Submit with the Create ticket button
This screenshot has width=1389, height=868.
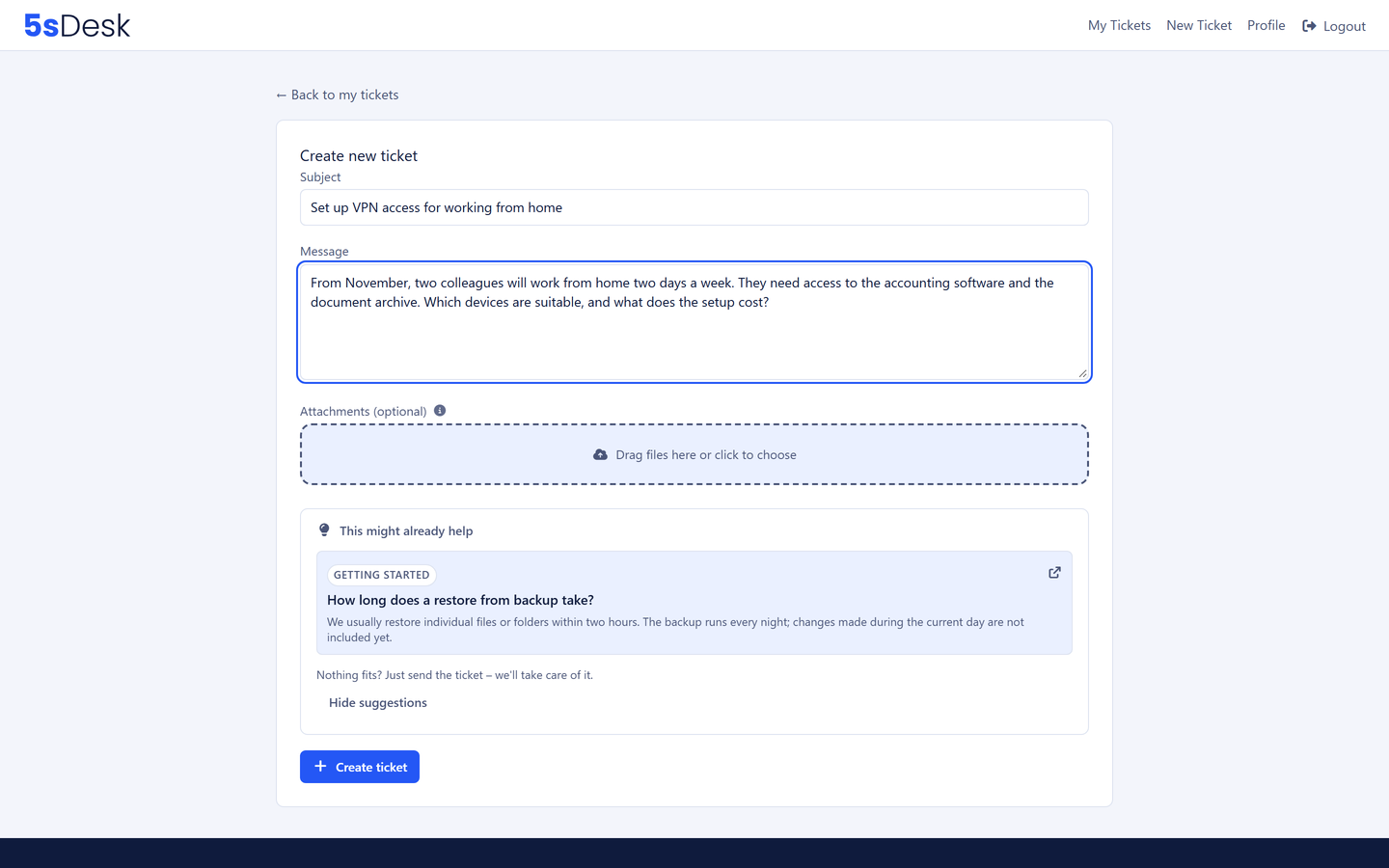[x=360, y=767]
